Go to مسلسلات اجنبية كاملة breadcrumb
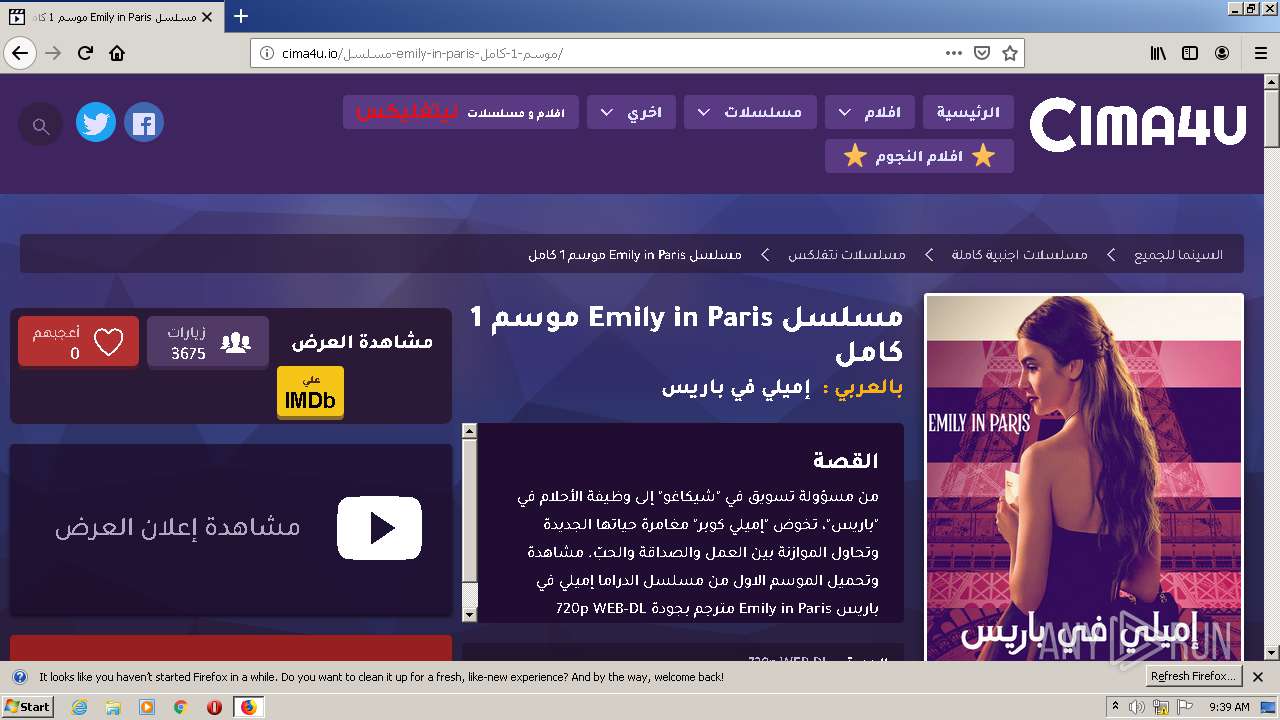The image size is (1280, 720). tap(1019, 255)
